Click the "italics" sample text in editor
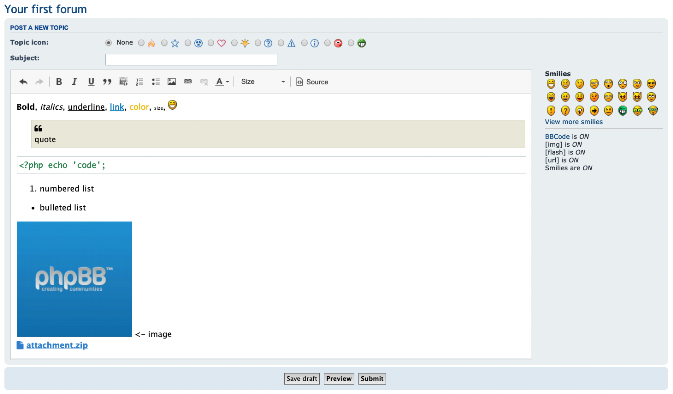 pyautogui.click(x=52, y=107)
